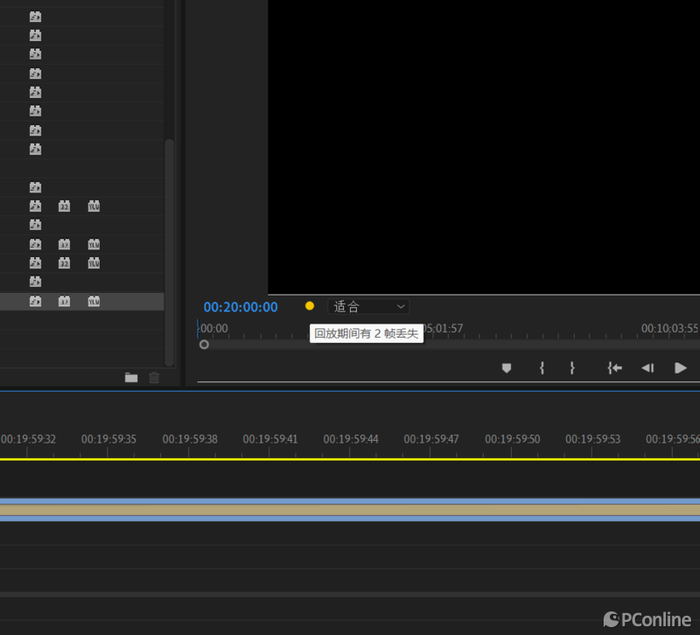Screen dimensions: 700x635
Task: Click timeline ruler at 00:19:59:44
Action: click(351, 439)
